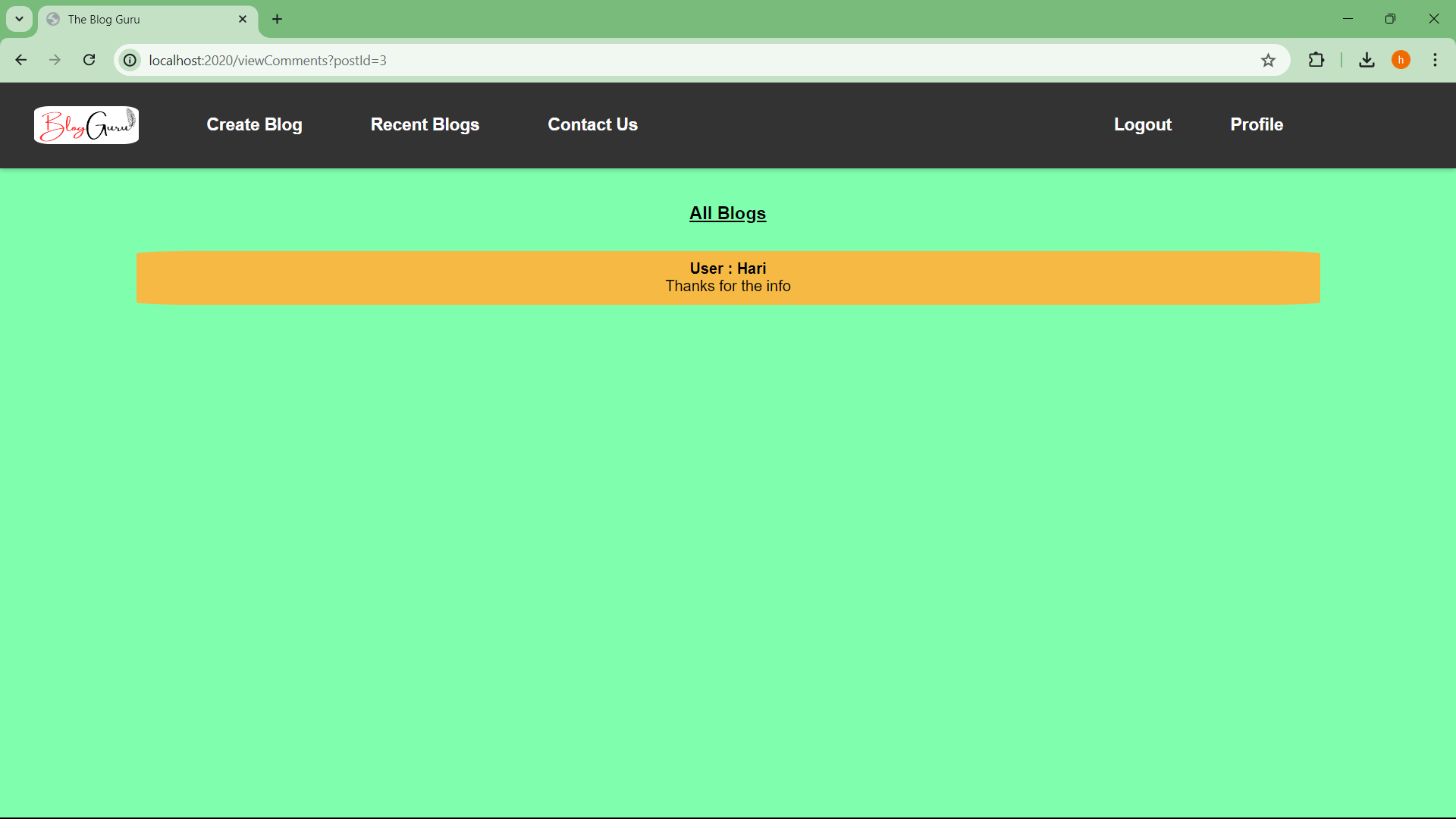Minimize the browser window
Viewport: 1456px width, 819px height.
pyautogui.click(x=1348, y=19)
